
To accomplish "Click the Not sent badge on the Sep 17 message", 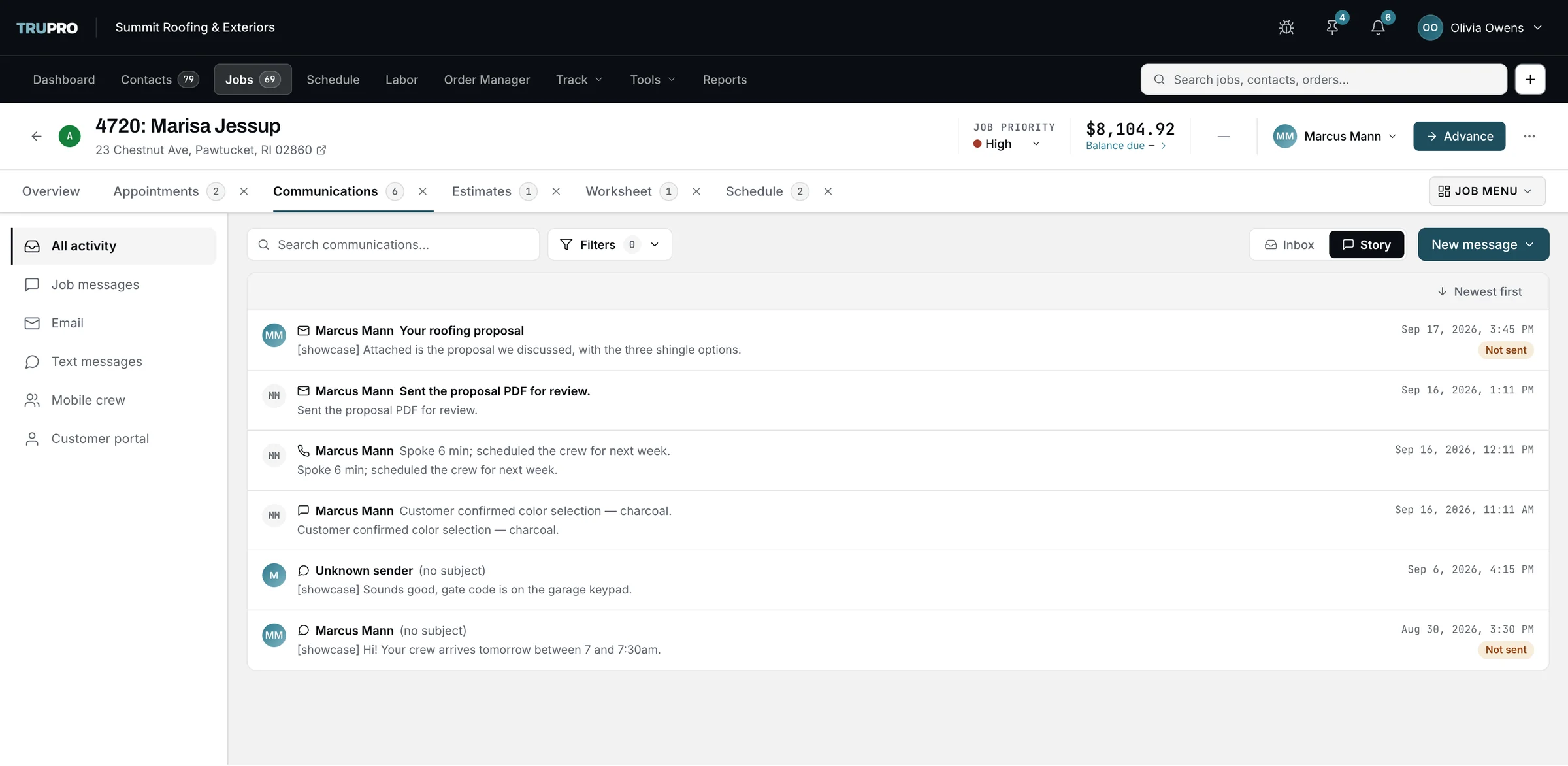I will pyautogui.click(x=1505, y=350).
